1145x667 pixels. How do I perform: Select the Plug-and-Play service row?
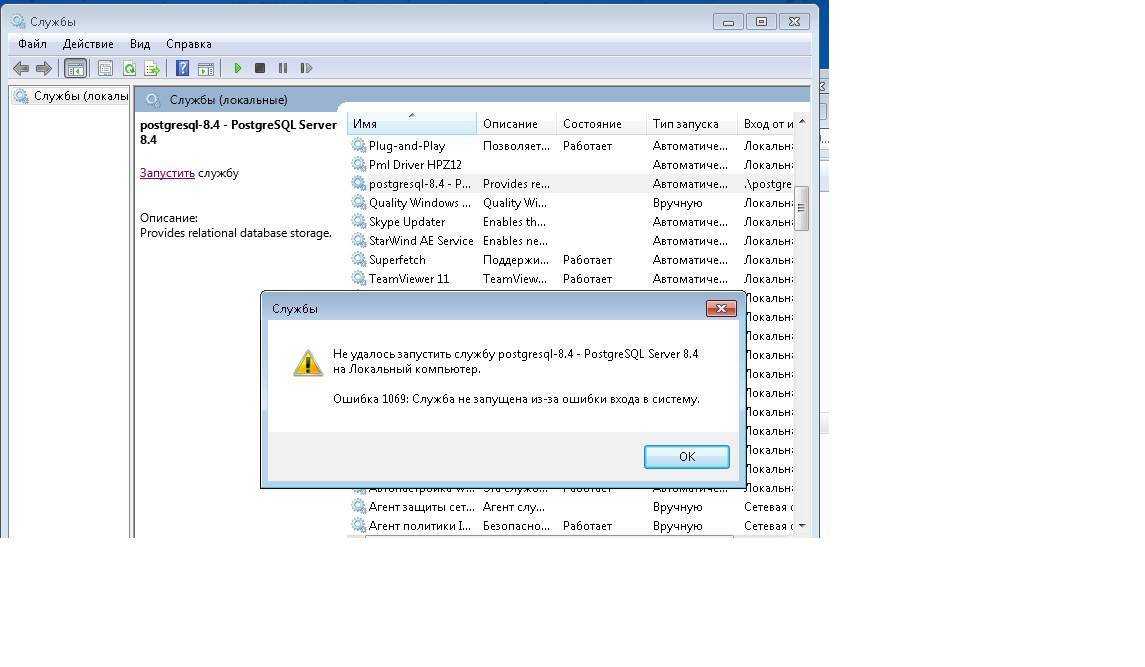(x=572, y=146)
